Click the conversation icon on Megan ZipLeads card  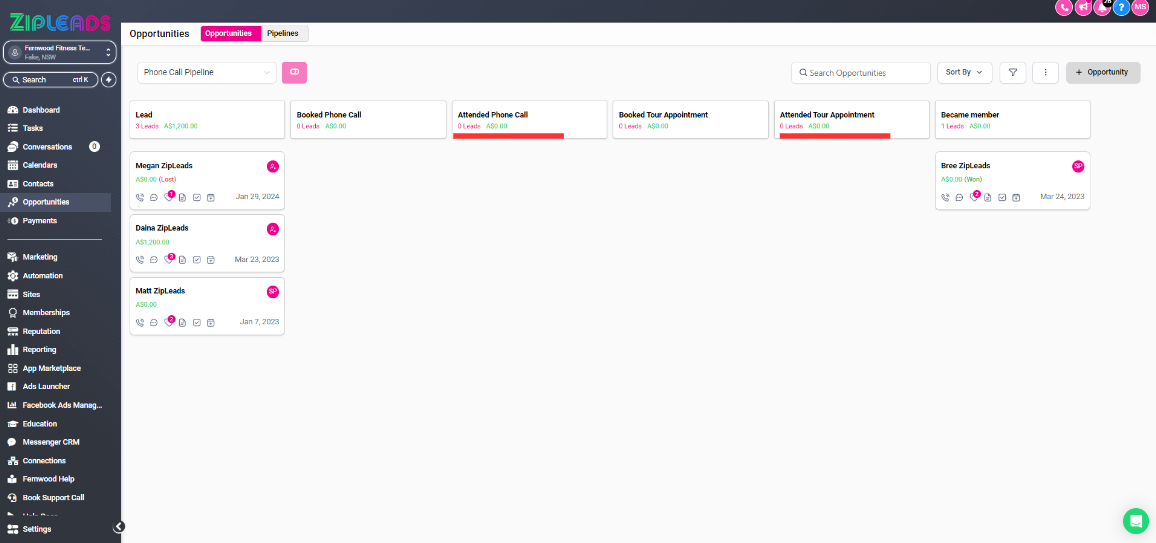[153, 197]
